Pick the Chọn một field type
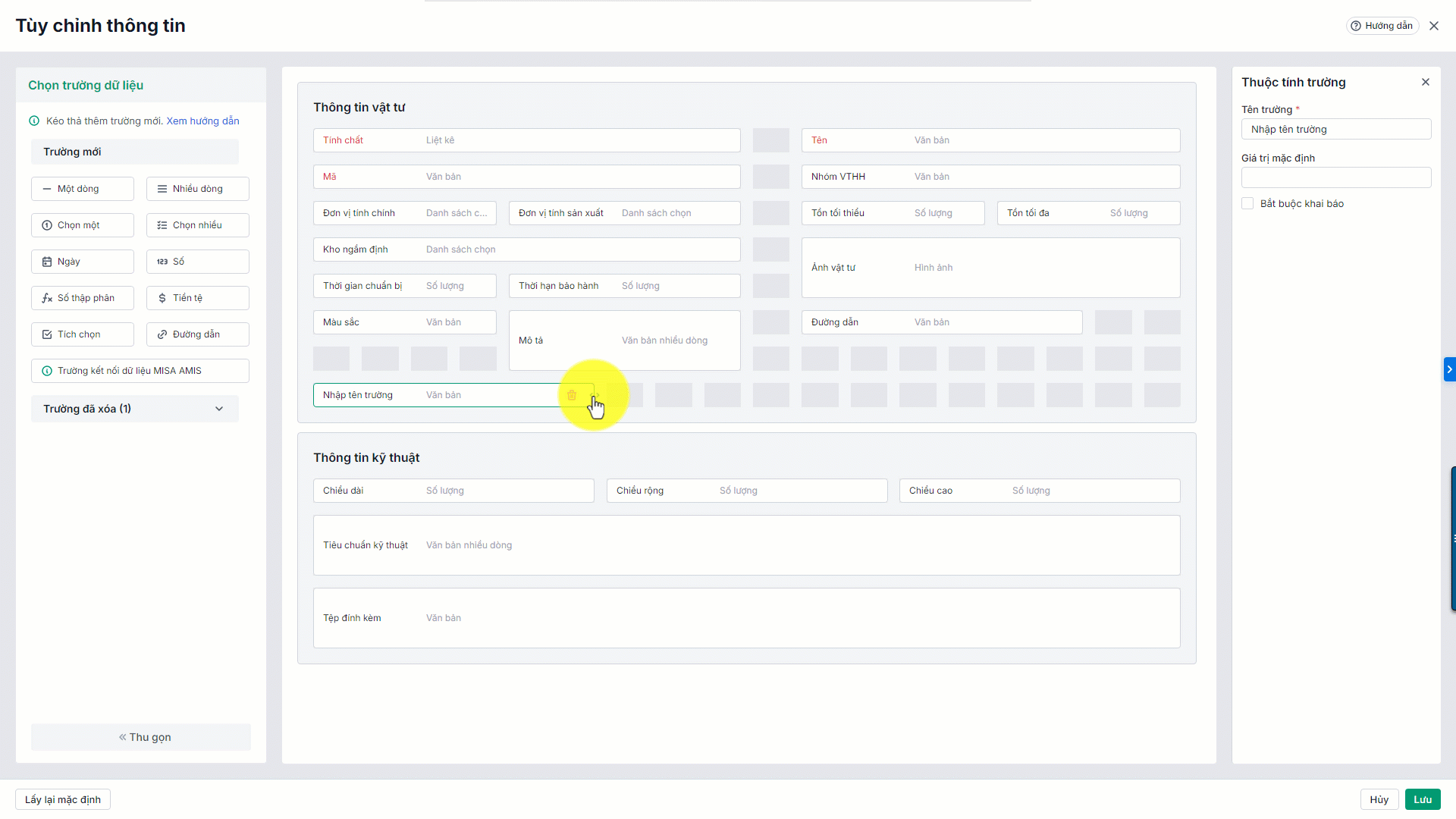This screenshot has width=1456, height=819. pos(83,225)
